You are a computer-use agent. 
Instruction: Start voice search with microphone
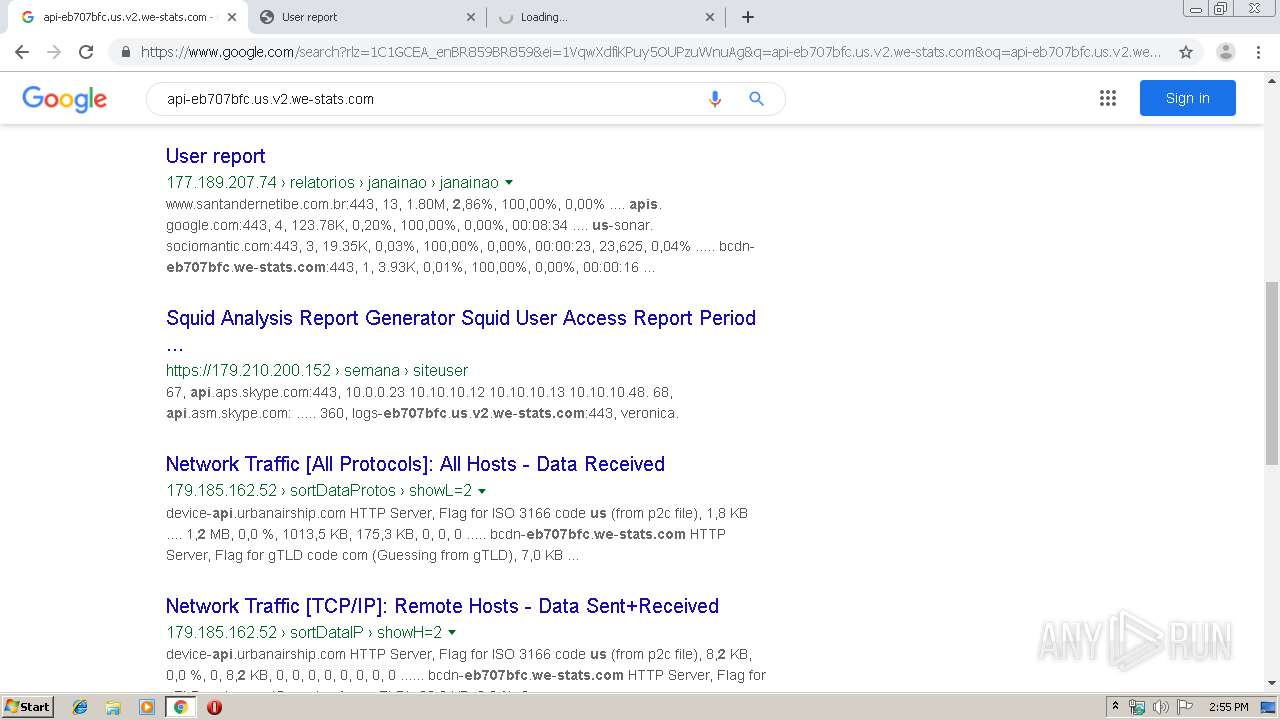pyautogui.click(x=714, y=99)
